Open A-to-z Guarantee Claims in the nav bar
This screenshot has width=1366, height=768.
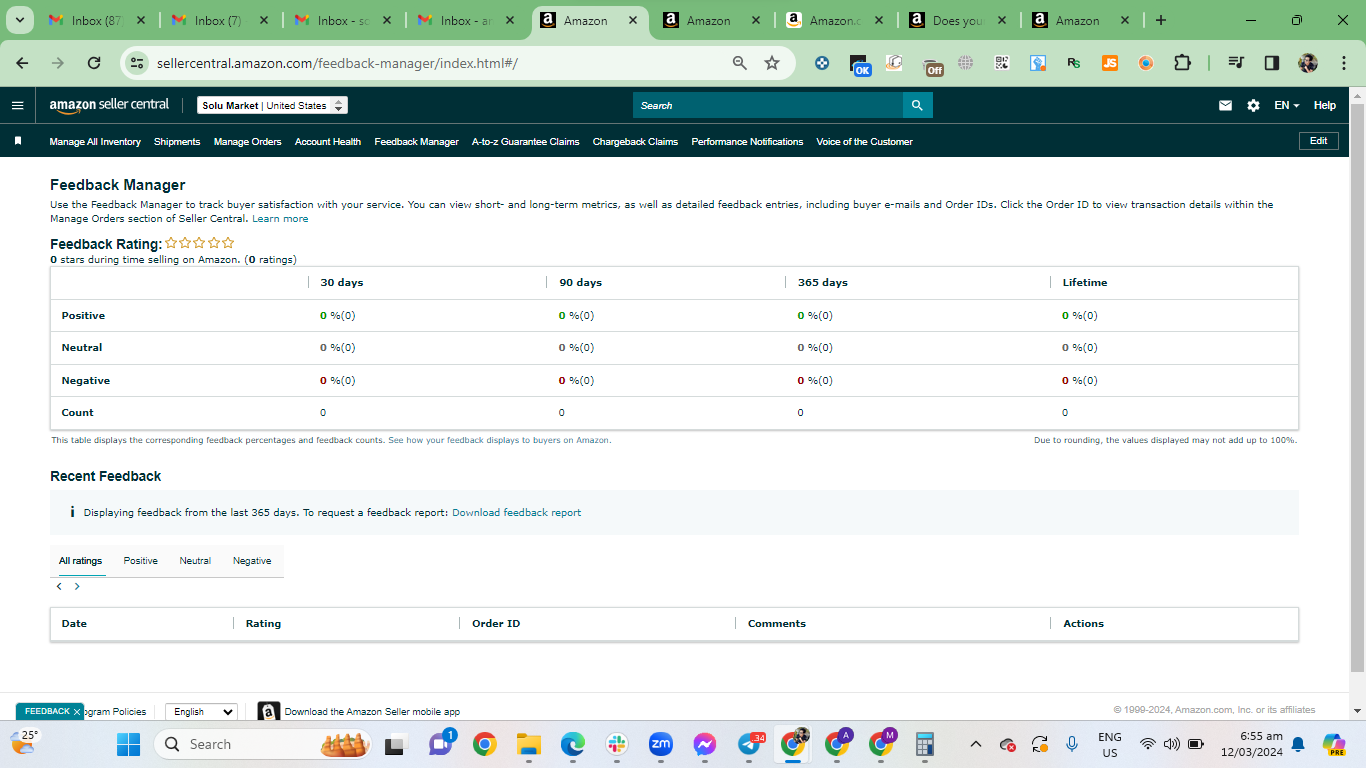point(526,142)
